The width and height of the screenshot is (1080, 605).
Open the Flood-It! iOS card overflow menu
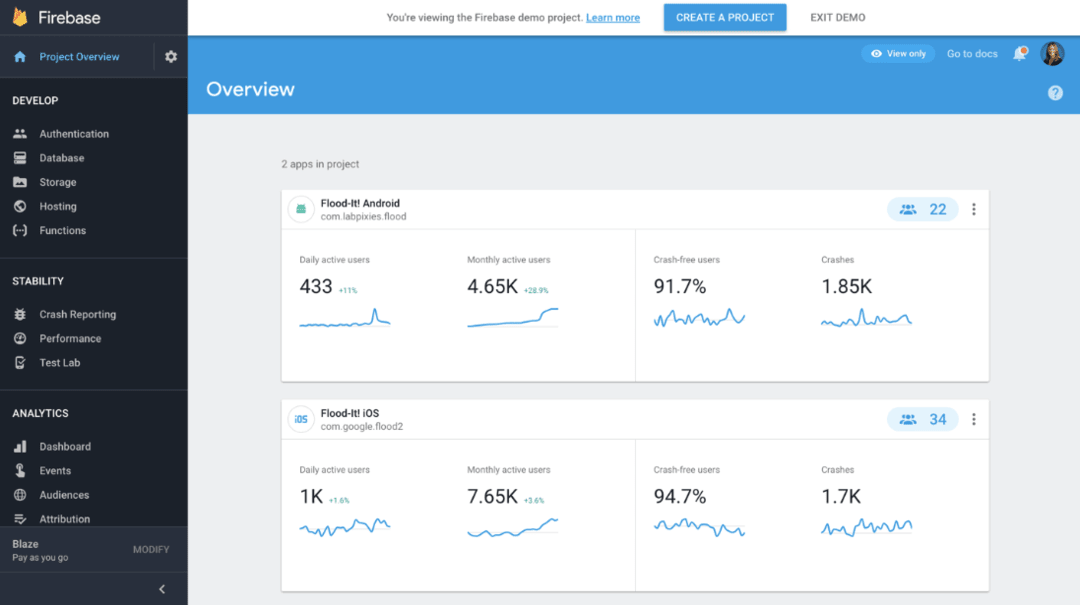click(973, 419)
